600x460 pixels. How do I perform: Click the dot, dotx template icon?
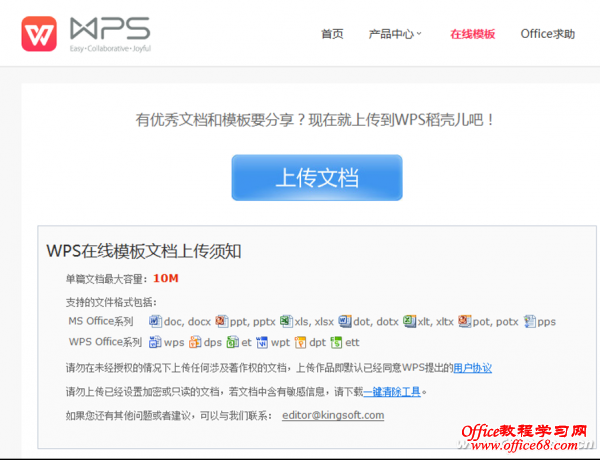point(345,321)
